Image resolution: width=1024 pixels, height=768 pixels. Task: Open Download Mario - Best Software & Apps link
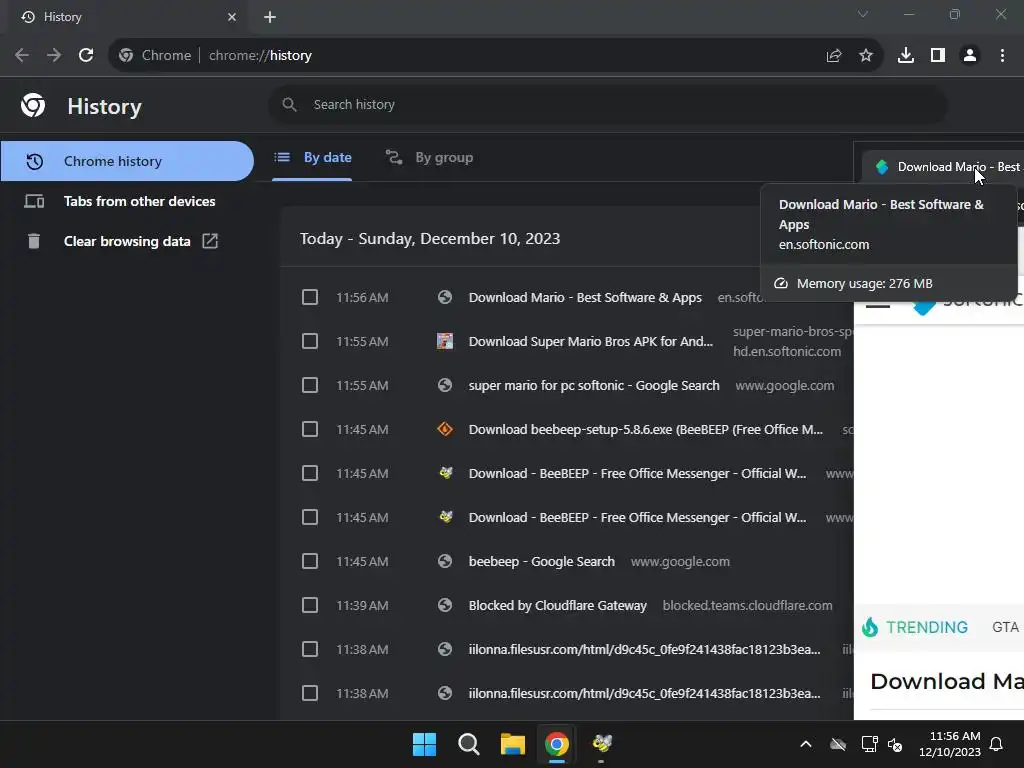click(x=585, y=297)
